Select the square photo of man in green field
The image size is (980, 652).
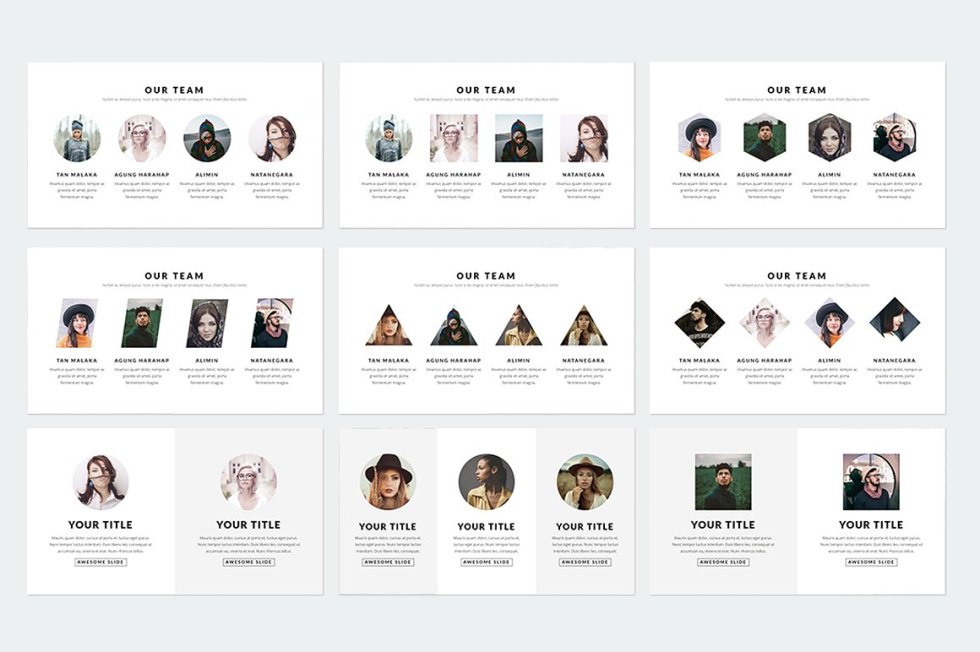723,482
